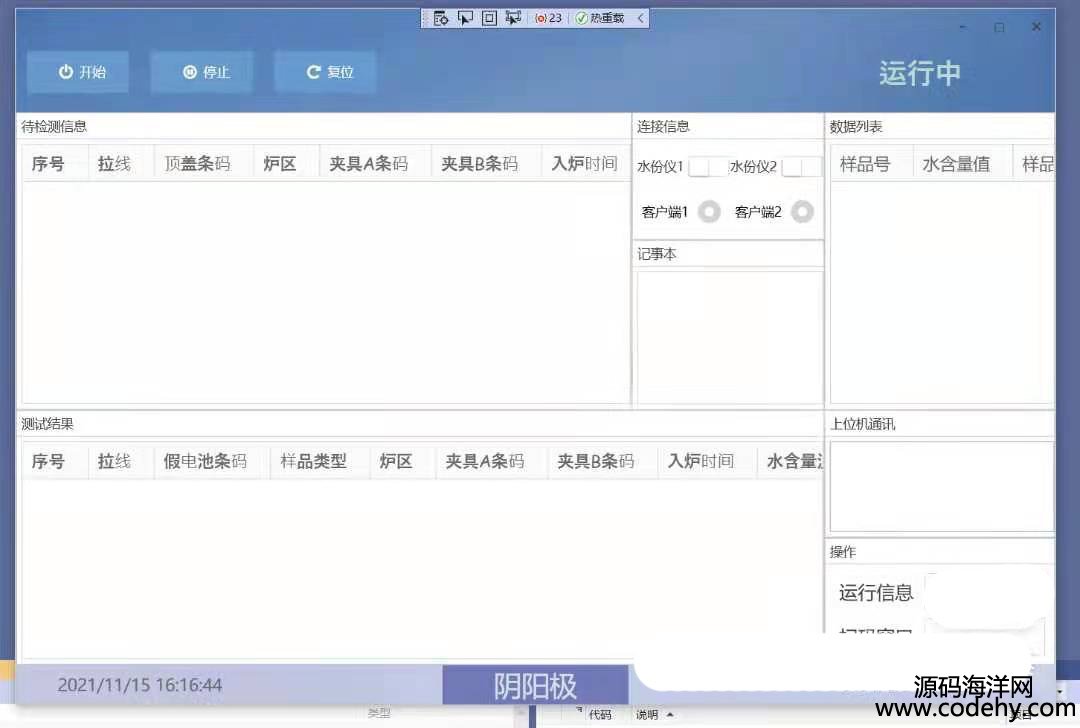This screenshot has height=728, width=1080.
Task: Toggle the display layout adorners icon
Action: (x=489, y=18)
